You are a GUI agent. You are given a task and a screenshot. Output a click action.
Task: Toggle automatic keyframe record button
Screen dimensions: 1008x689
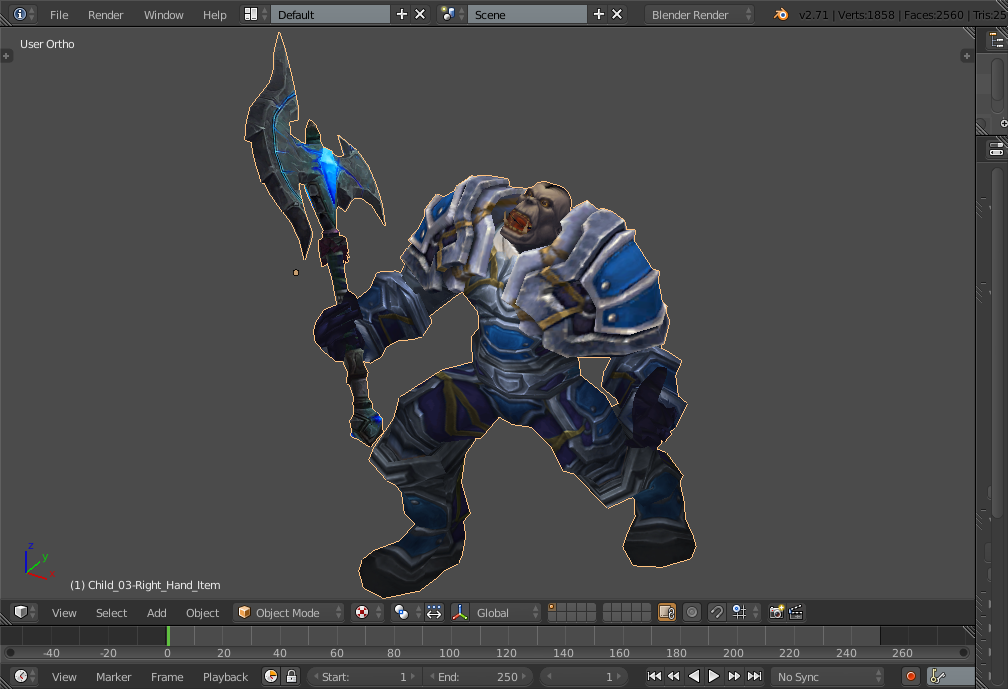click(910, 676)
